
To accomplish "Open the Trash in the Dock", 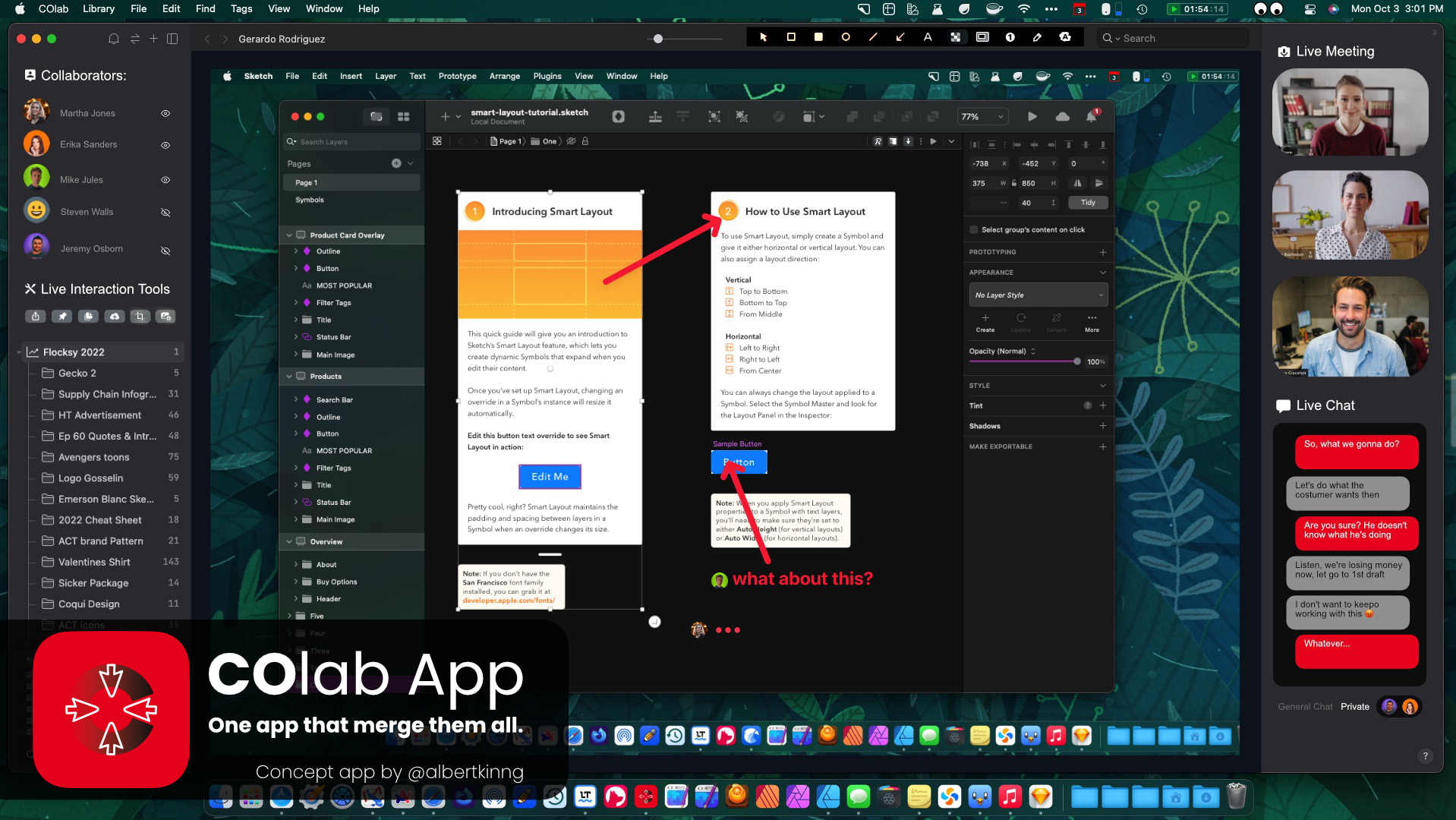I will pyautogui.click(x=1237, y=796).
